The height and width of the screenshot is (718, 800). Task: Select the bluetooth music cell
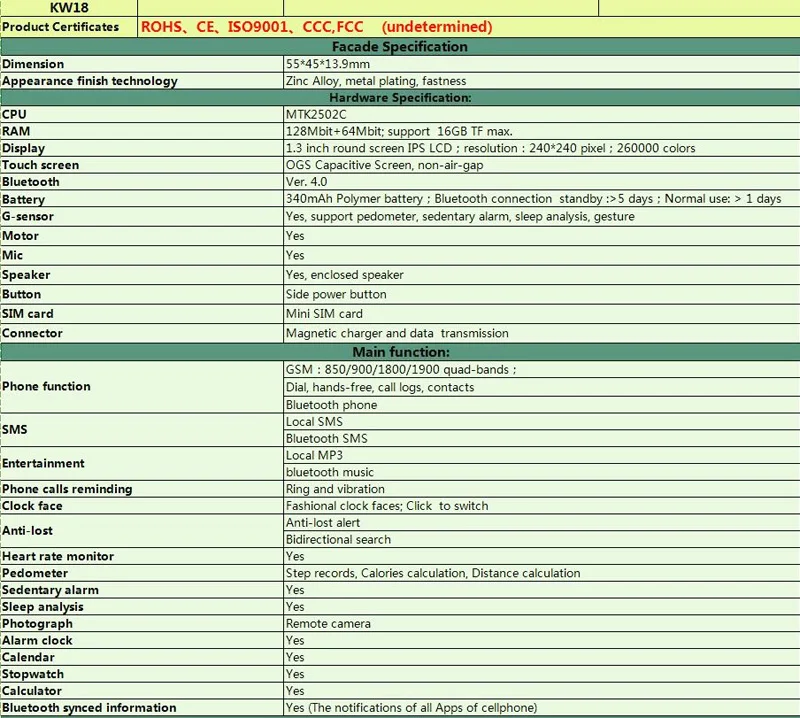(542, 472)
